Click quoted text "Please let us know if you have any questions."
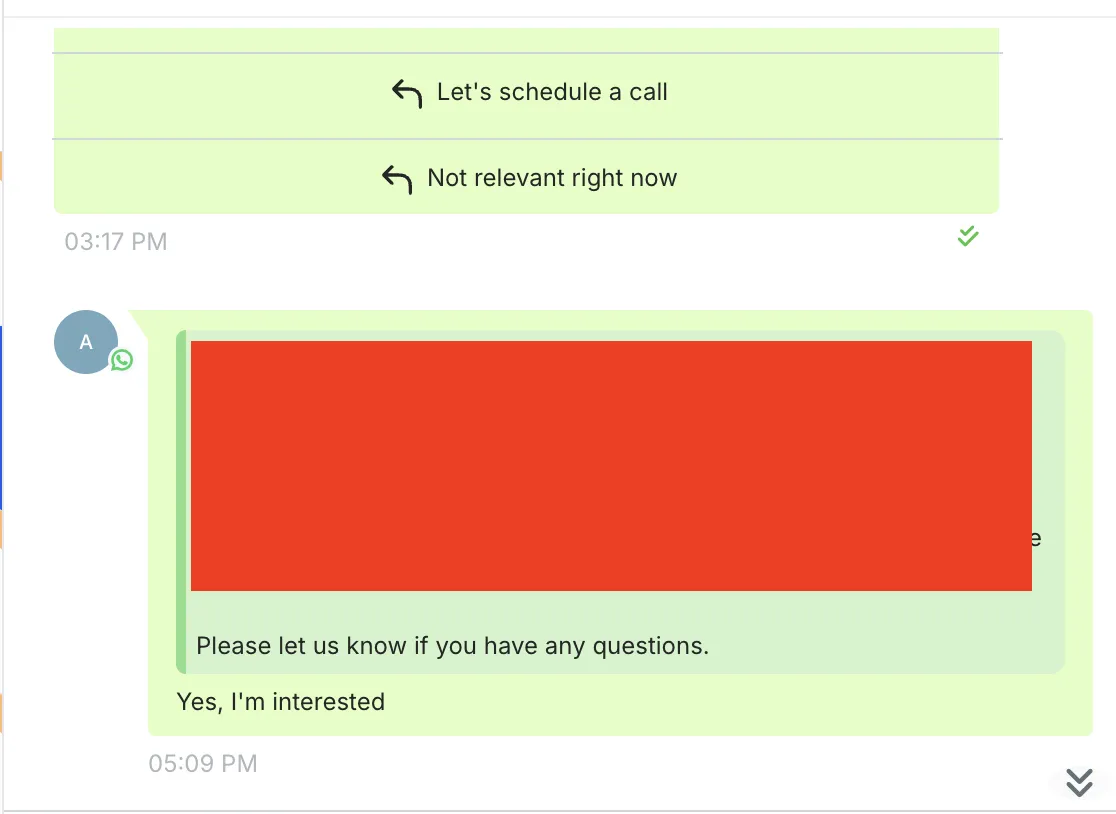 coord(453,645)
